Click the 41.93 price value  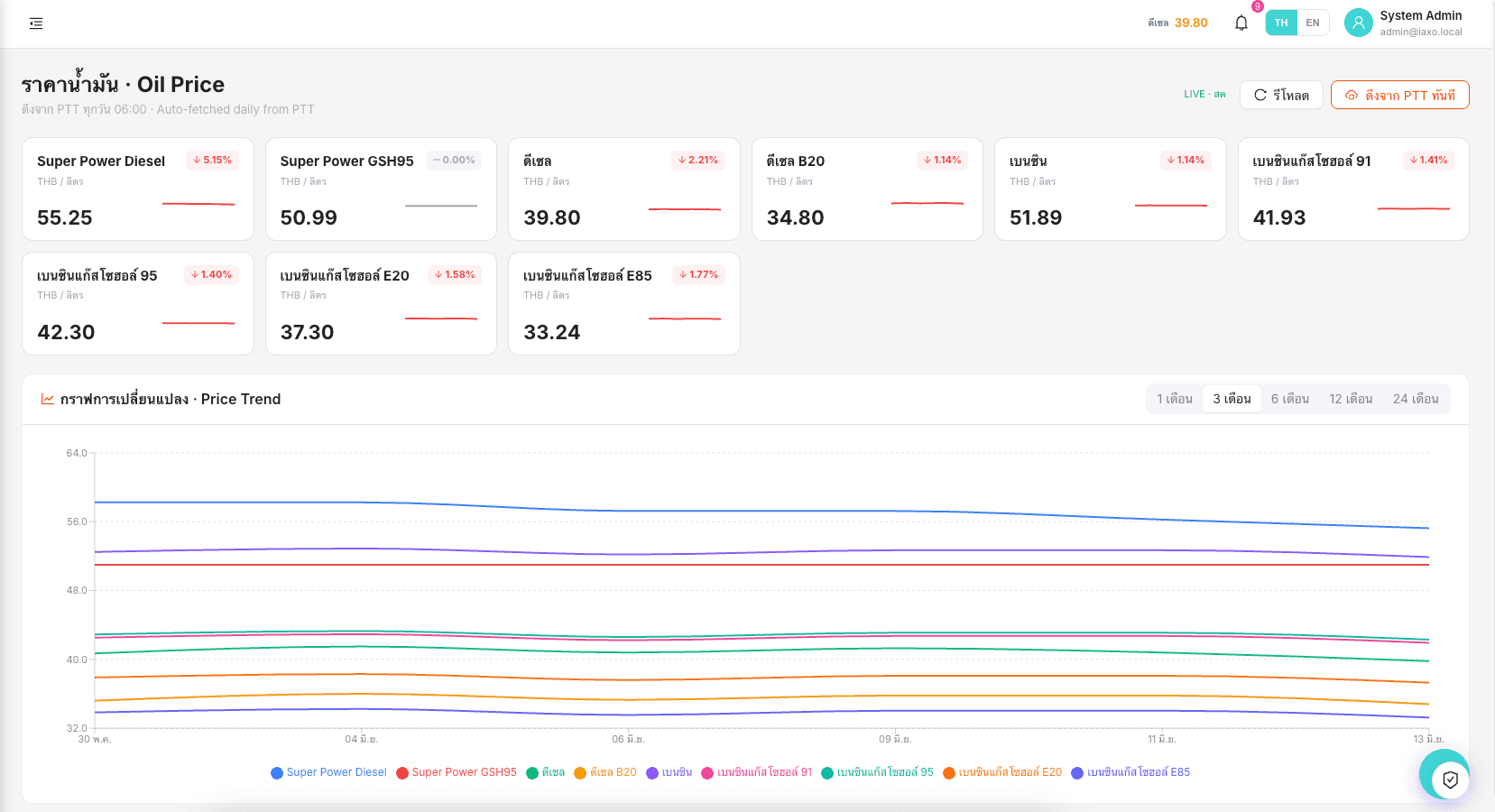pyautogui.click(x=1279, y=218)
